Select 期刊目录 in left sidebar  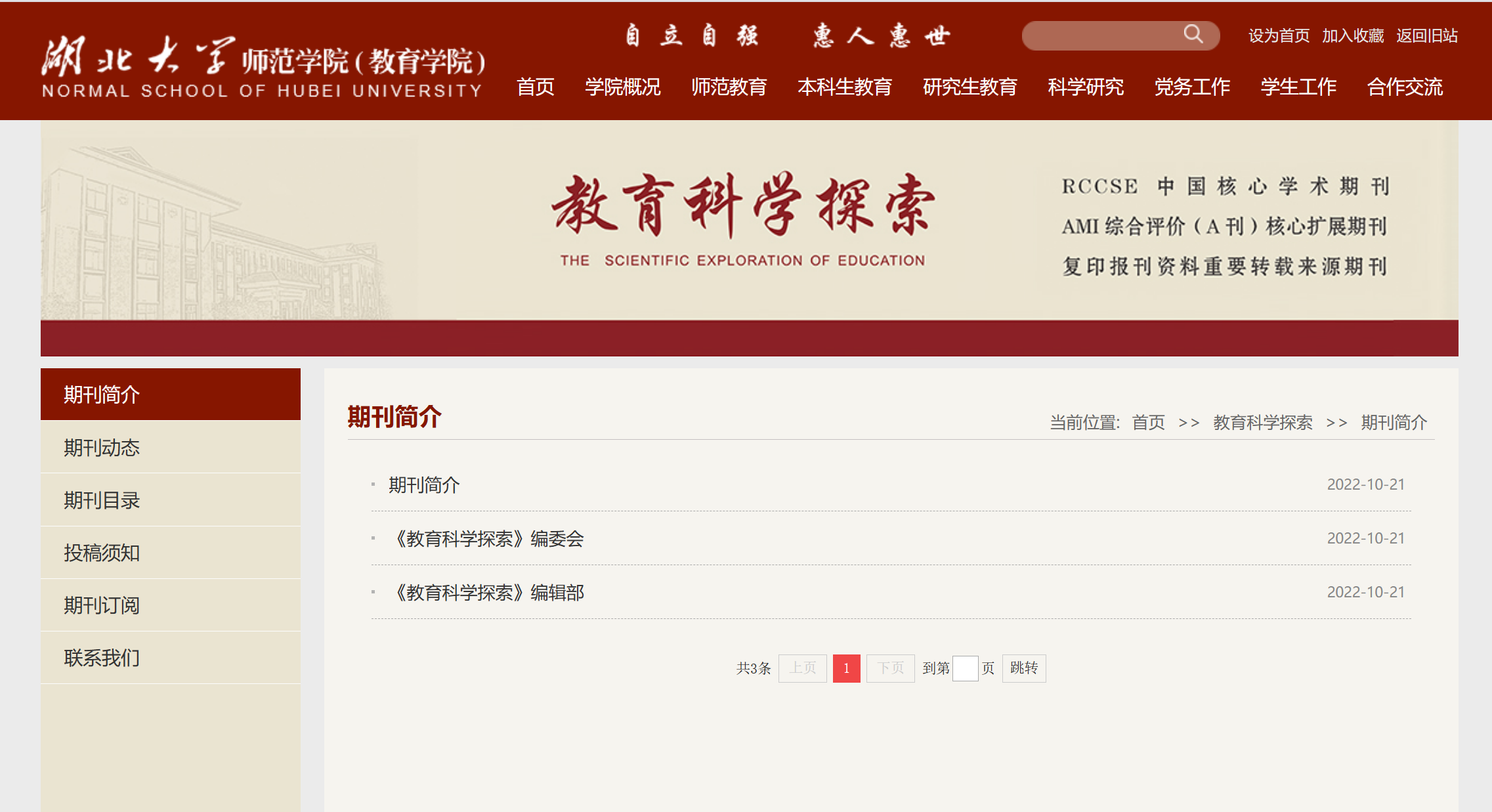tap(171, 500)
